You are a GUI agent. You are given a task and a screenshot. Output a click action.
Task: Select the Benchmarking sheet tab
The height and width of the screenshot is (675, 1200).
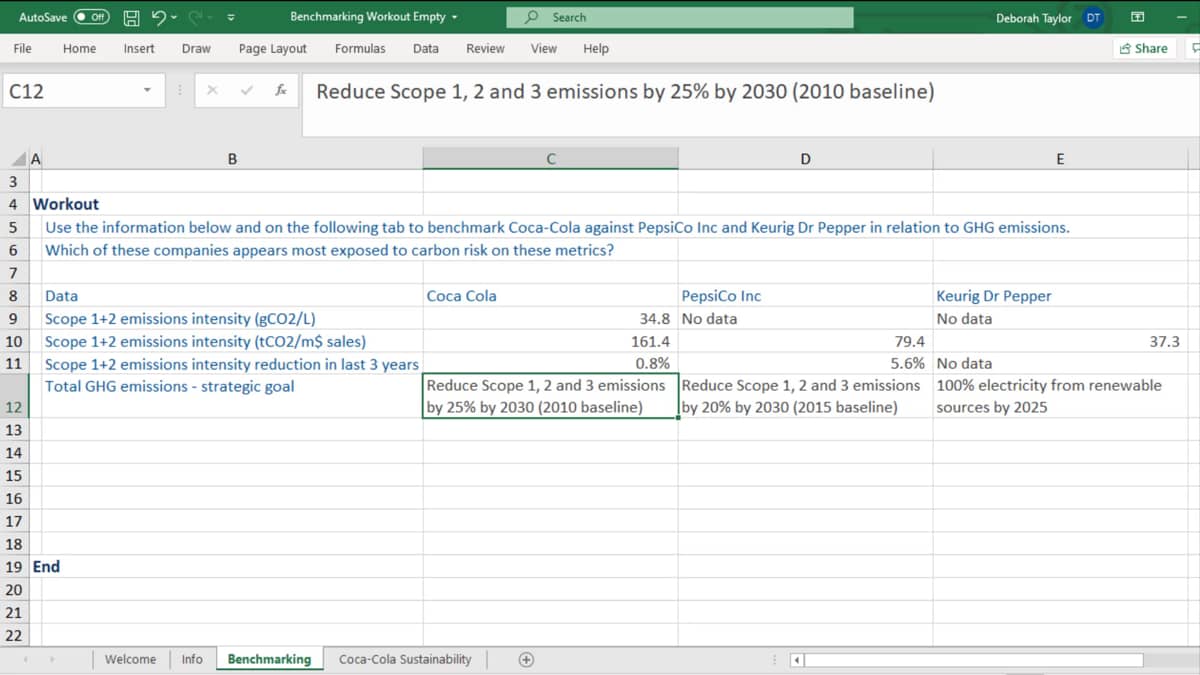tap(269, 659)
